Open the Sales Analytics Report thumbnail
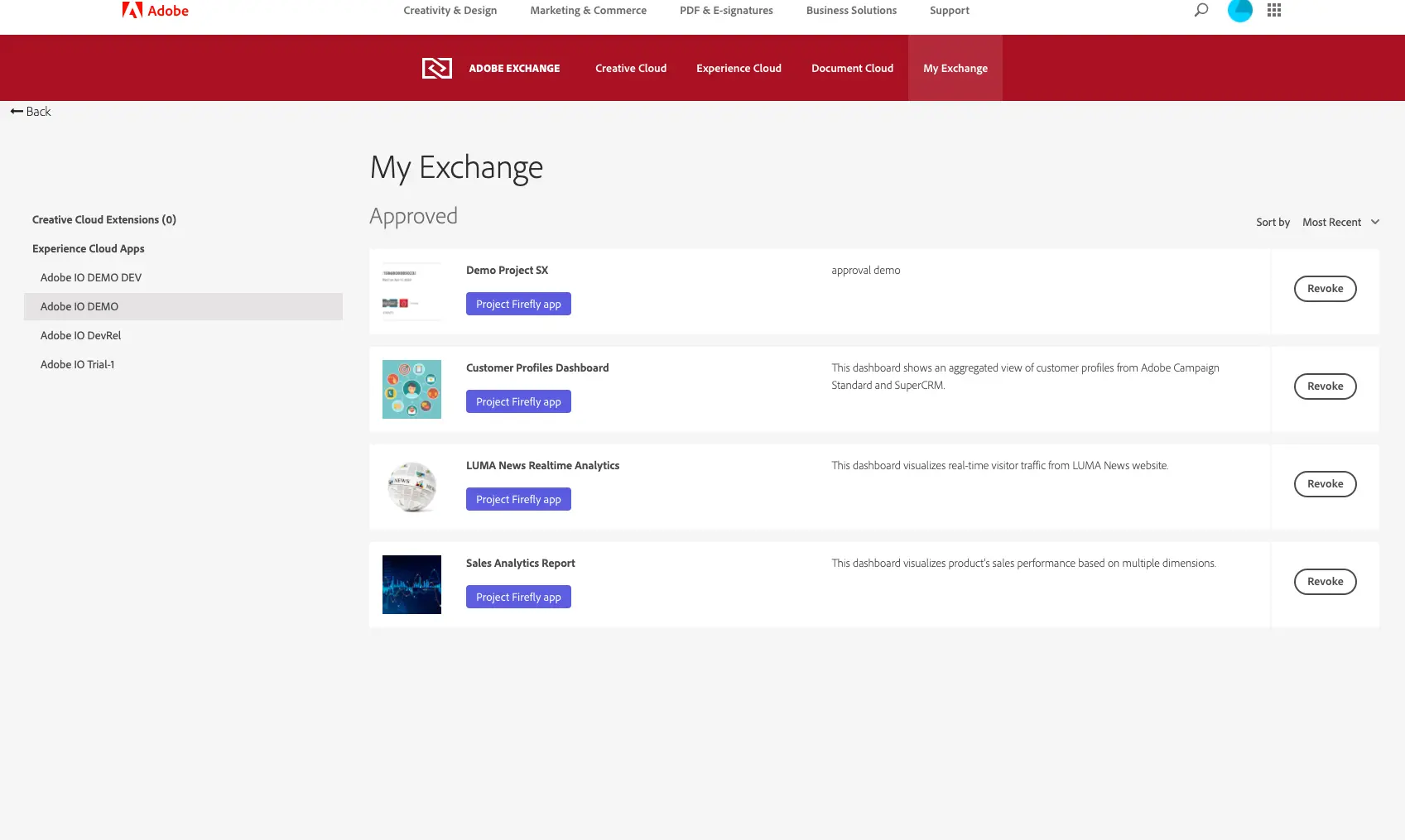 coord(411,584)
